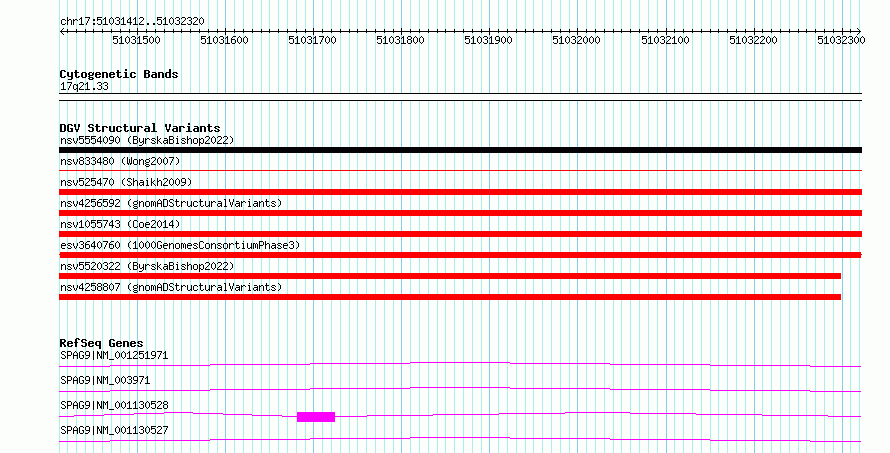Click the red nsv4258807 variant bar
Viewport: 890px width, 453px height.
point(450,297)
